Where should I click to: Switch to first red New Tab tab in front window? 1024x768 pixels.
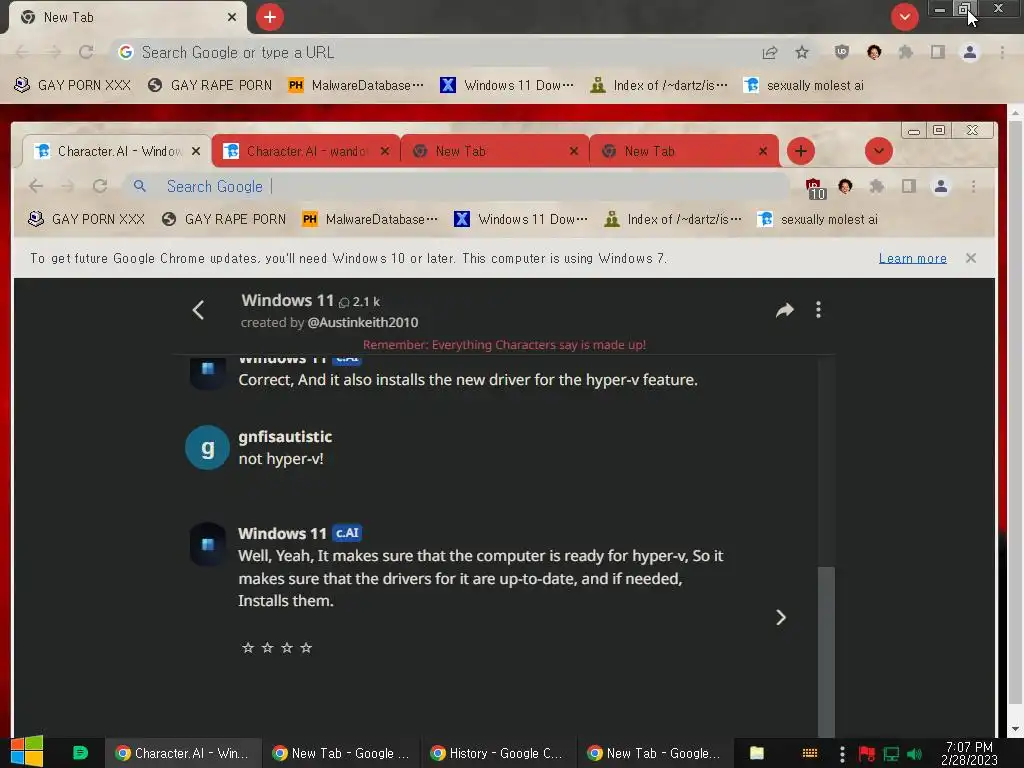click(x=495, y=152)
